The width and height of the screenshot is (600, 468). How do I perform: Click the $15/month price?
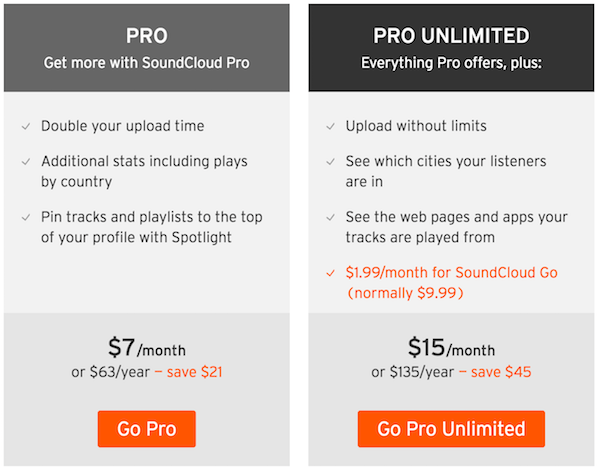coord(451,347)
